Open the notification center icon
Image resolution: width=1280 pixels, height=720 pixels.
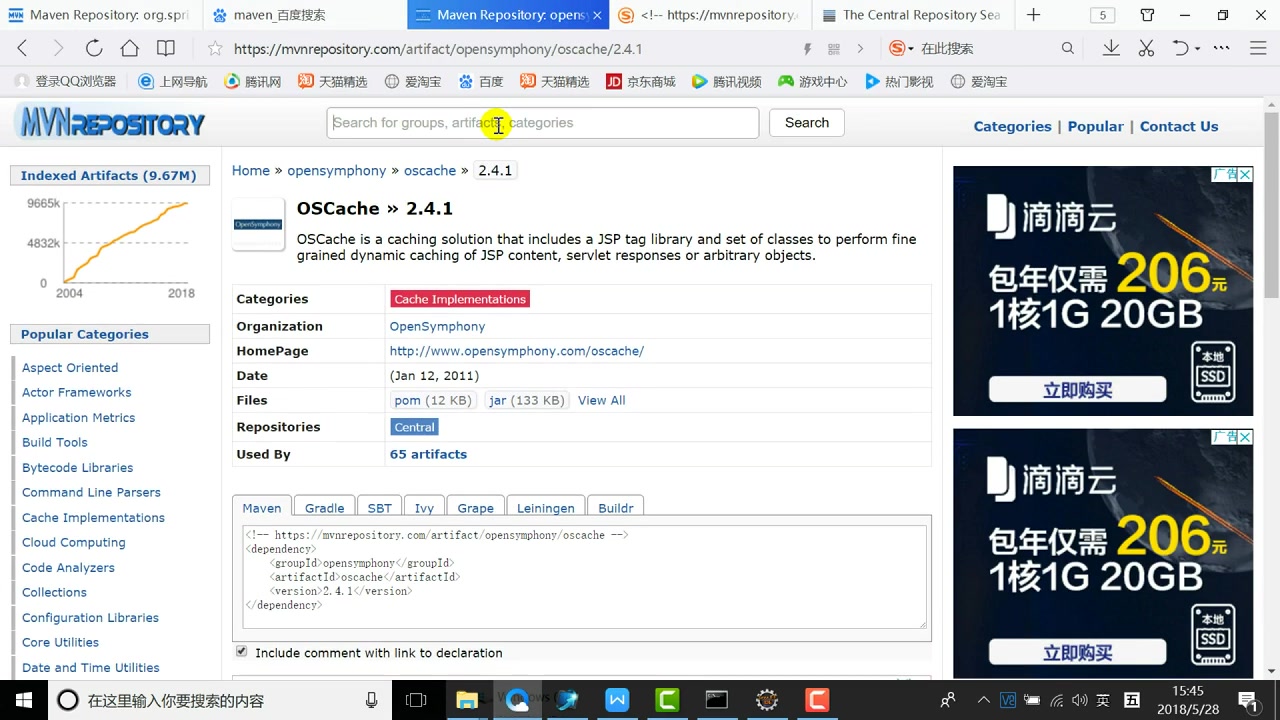tap(1247, 700)
